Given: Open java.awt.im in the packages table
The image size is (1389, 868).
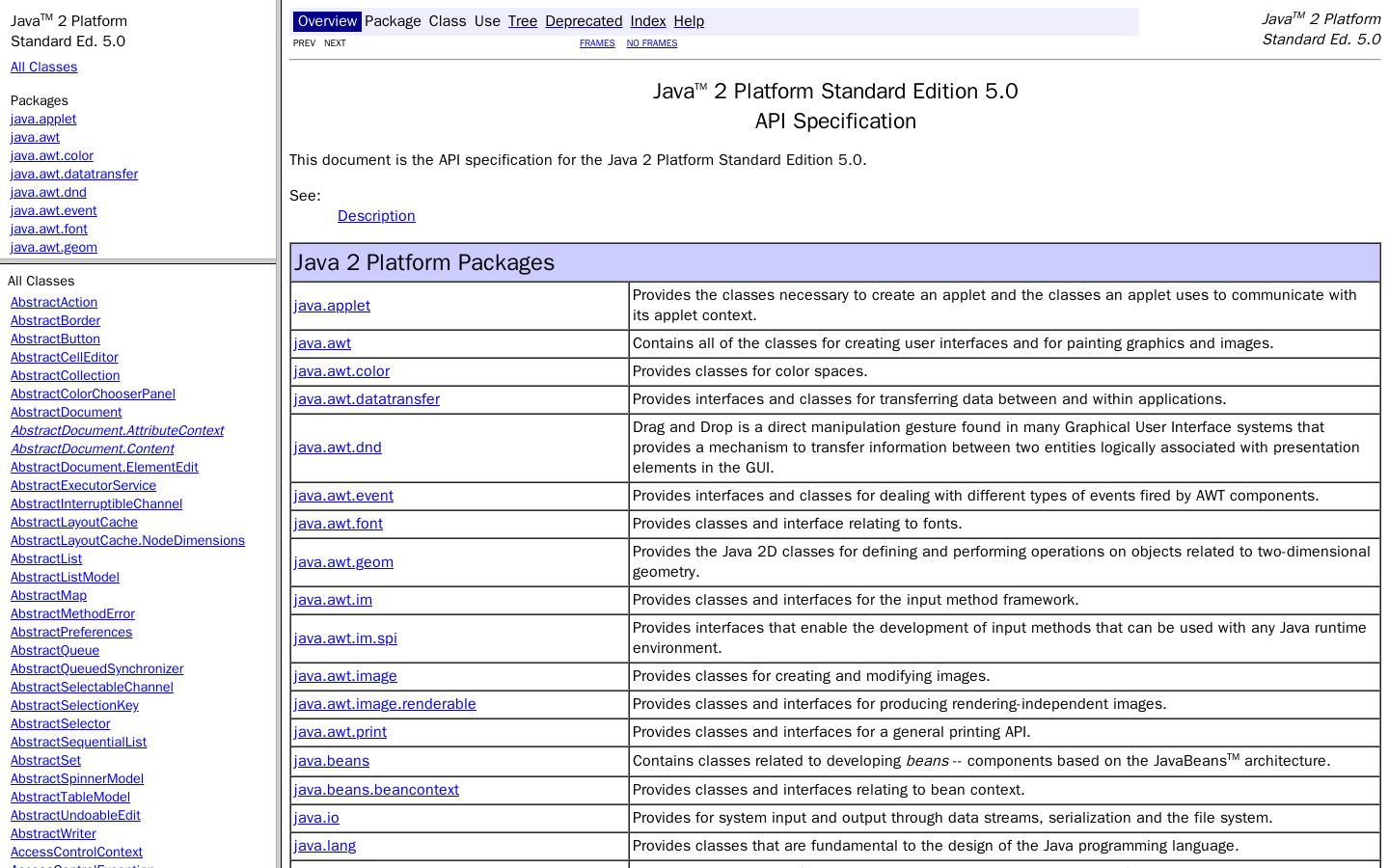Looking at the screenshot, I should (333, 600).
